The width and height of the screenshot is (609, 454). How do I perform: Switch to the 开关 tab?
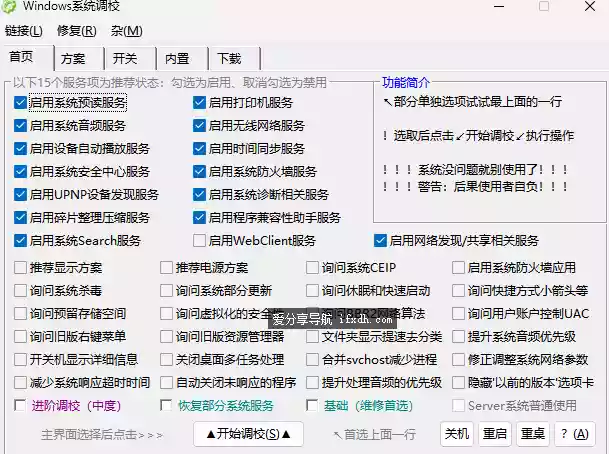click(130, 59)
